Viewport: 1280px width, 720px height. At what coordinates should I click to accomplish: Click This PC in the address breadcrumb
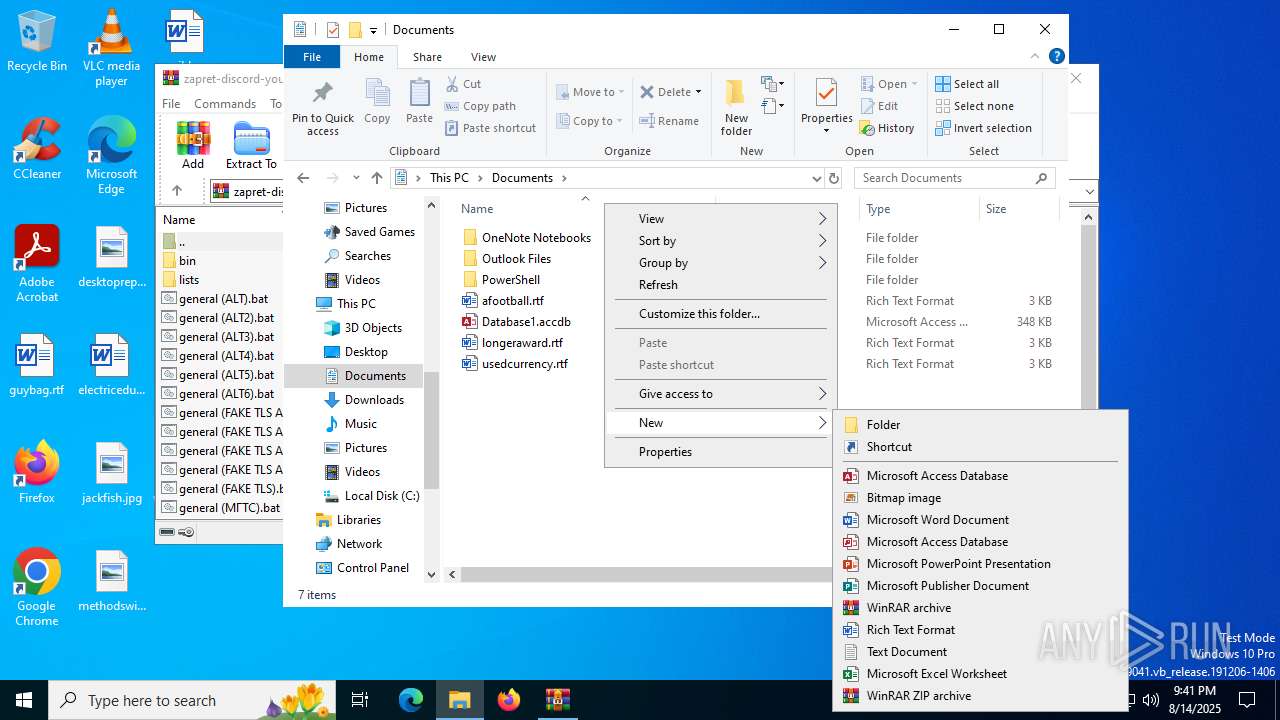tap(449, 178)
